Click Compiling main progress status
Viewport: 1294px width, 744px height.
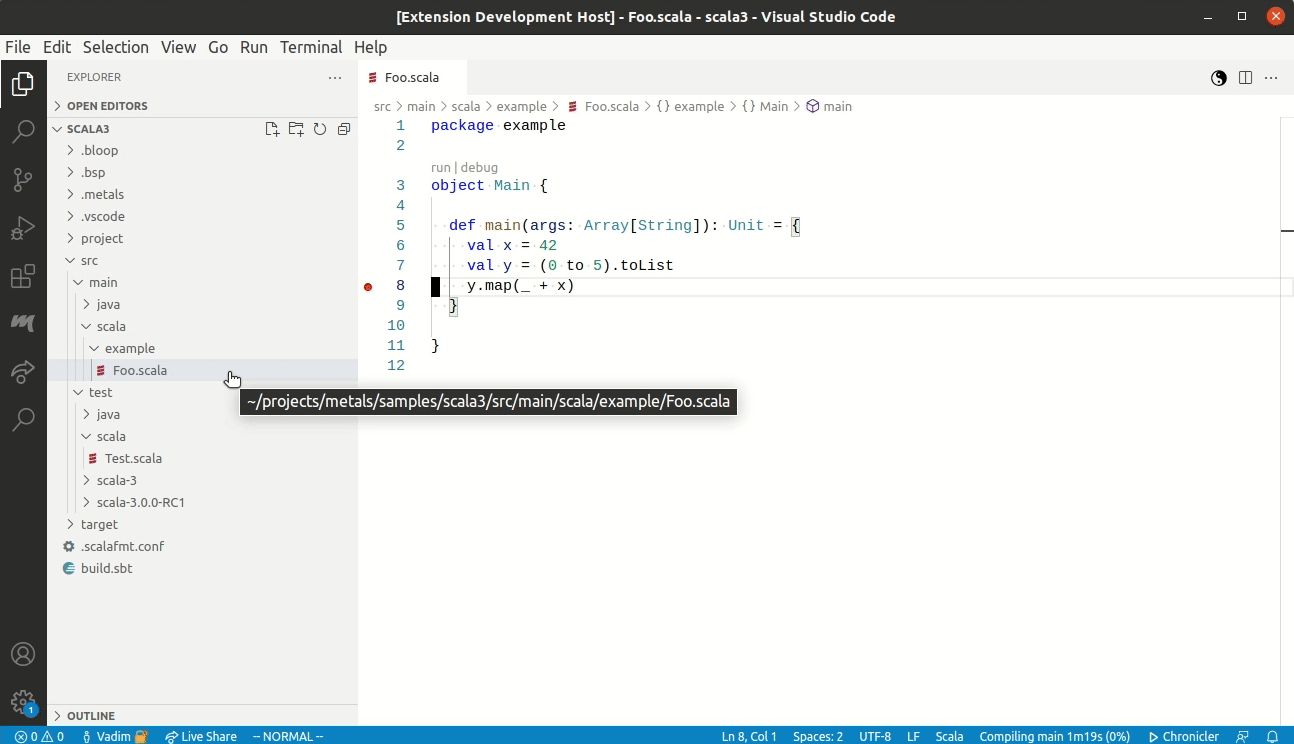pos(1054,736)
